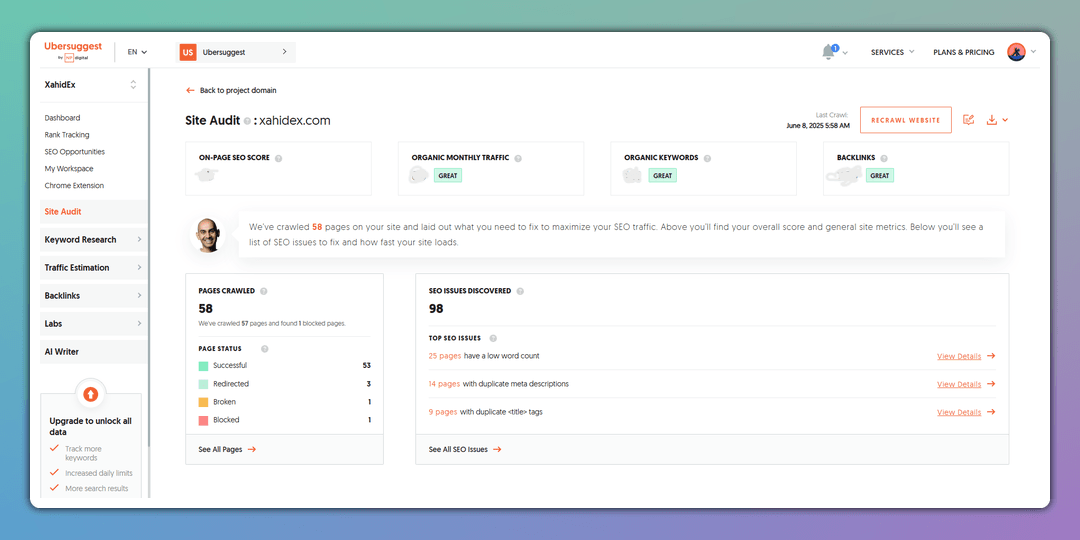Image resolution: width=1080 pixels, height=540 pixels.
Task: Click the Broken orange status swatch
Action: 203,402
